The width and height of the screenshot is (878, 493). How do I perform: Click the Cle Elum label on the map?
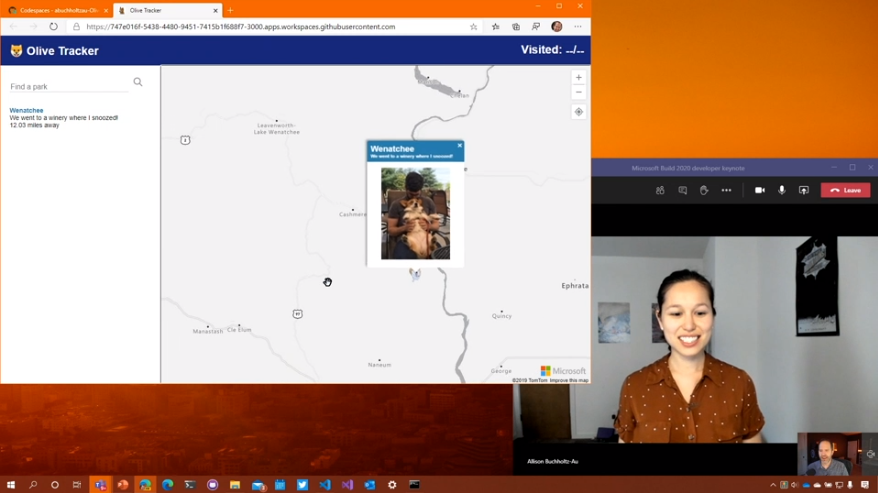[x=239, y=329]
